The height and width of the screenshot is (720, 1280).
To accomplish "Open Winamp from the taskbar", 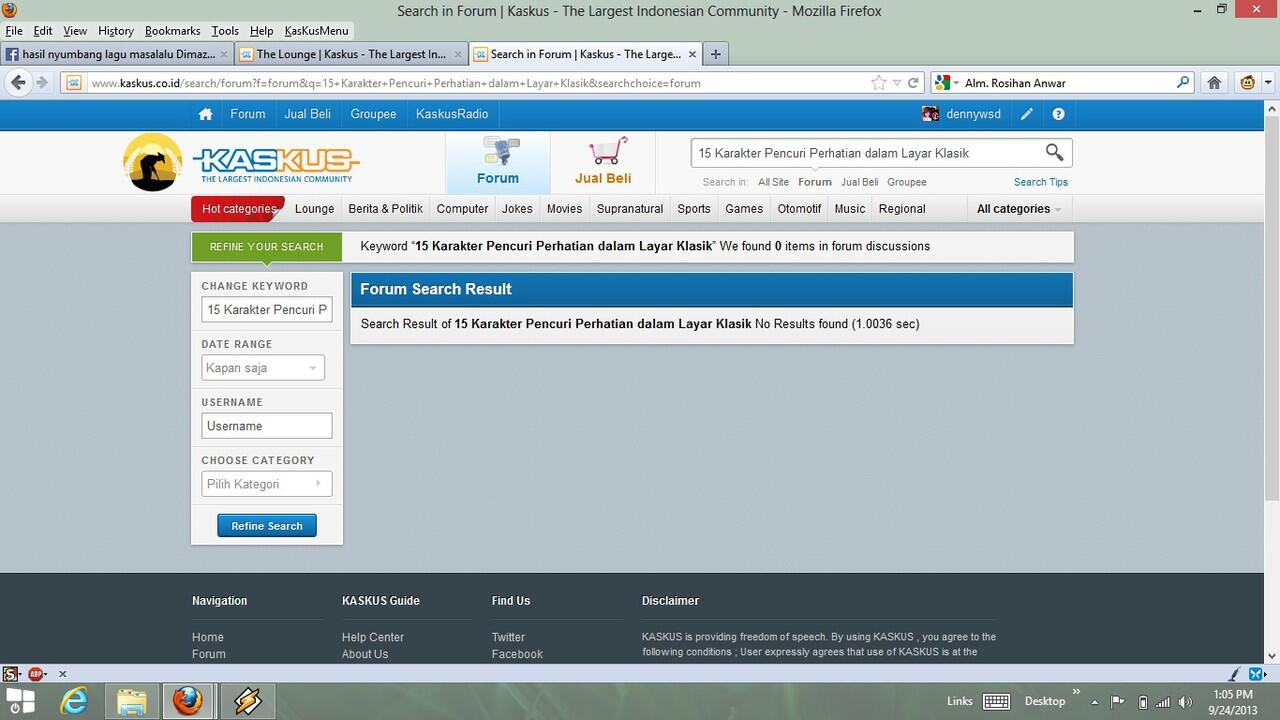I will (247, 701).
